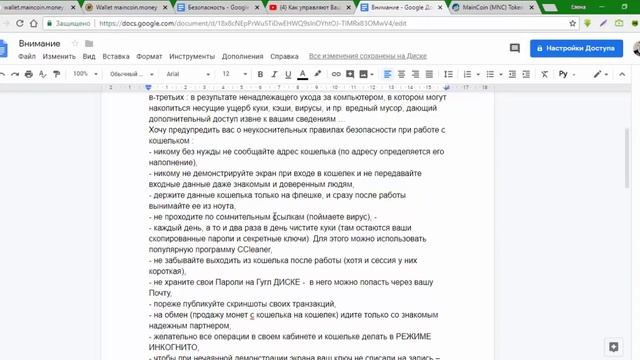Toggle underline formatting
The image size is (640, 360).
click(288, 74)
